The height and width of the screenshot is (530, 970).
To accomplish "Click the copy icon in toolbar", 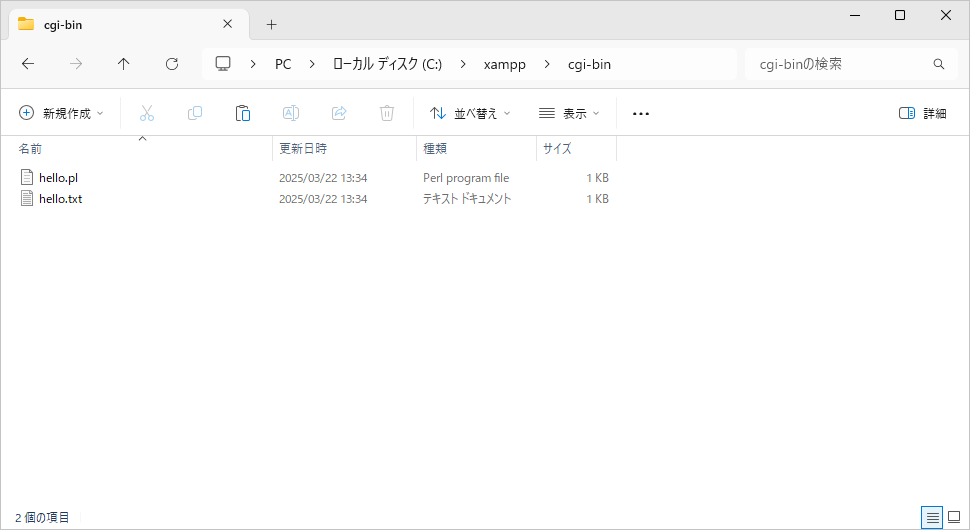I will click(195, 113).
